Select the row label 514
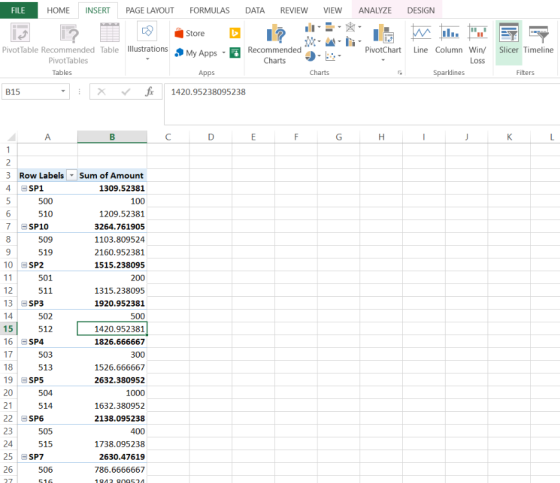The width and height of the screenshot is (560, 483). [x=47, y=405]
